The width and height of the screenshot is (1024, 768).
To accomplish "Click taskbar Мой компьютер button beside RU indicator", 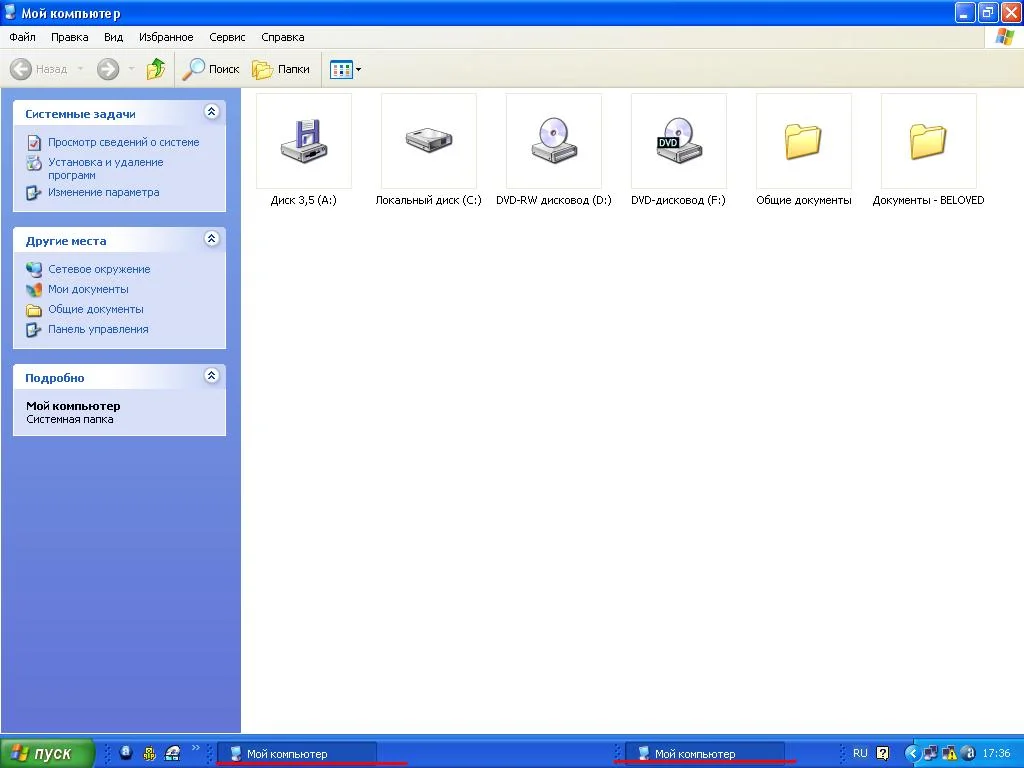I will pos(705,754).
